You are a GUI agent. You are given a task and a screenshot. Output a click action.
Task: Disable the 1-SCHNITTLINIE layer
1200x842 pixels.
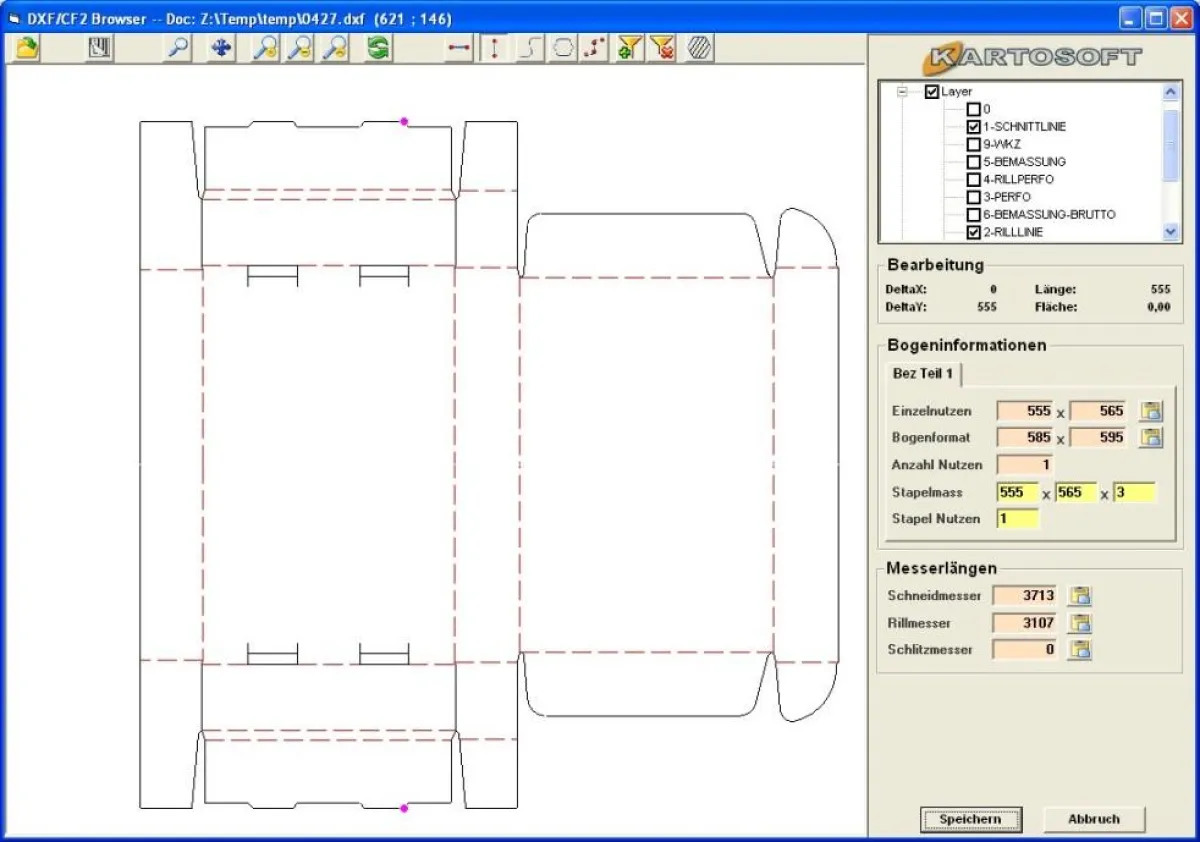tap(974, 126)
